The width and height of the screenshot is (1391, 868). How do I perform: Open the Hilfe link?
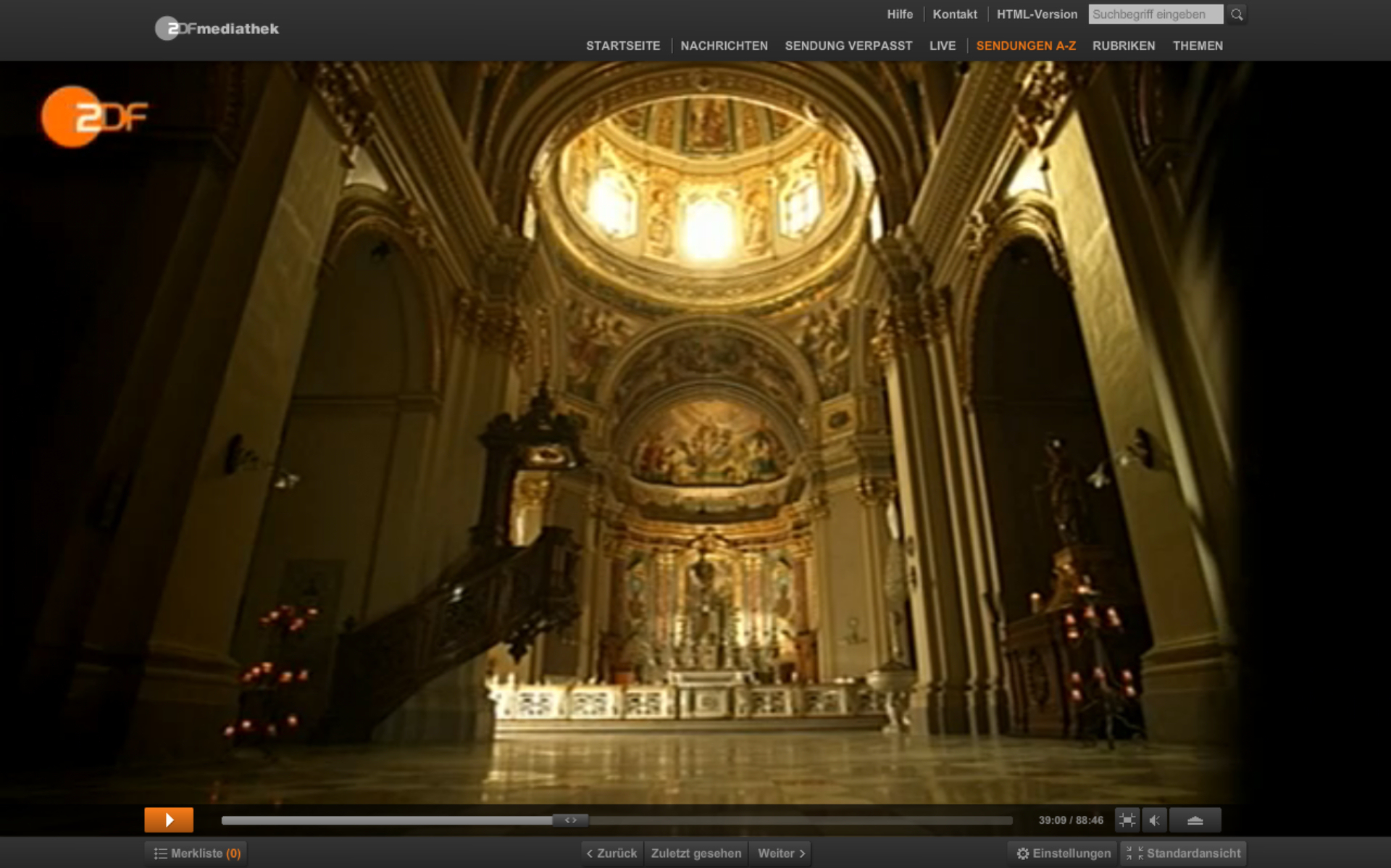[900, 14]
